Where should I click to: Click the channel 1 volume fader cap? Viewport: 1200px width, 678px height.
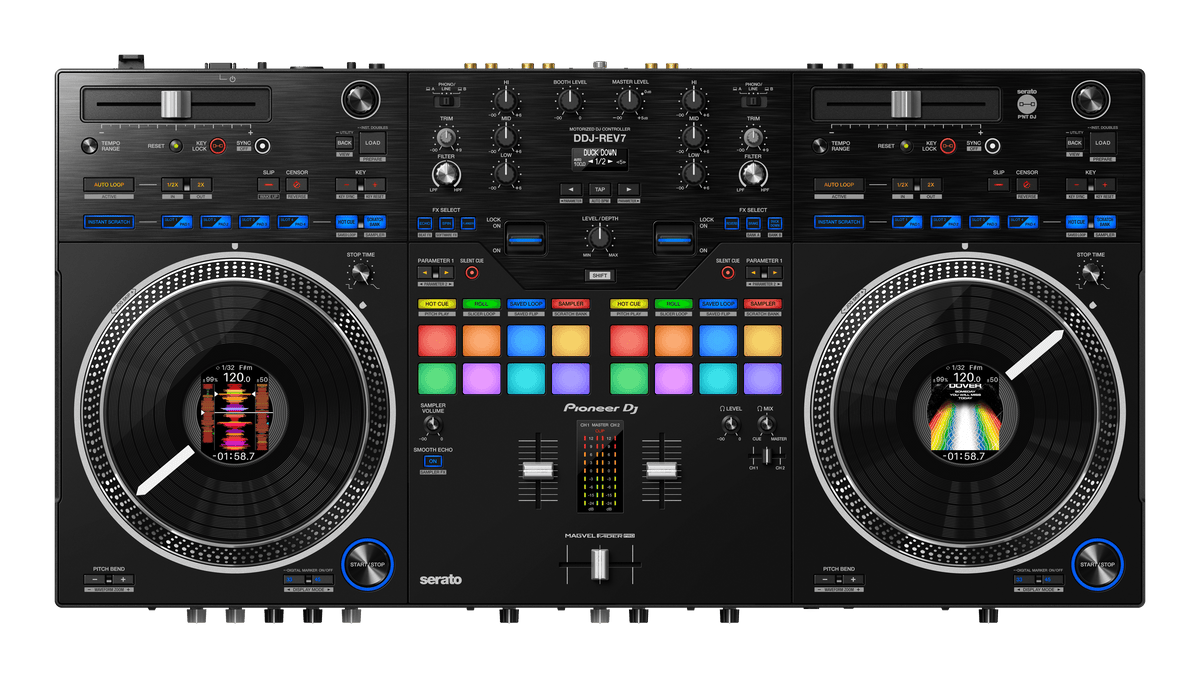537,470
